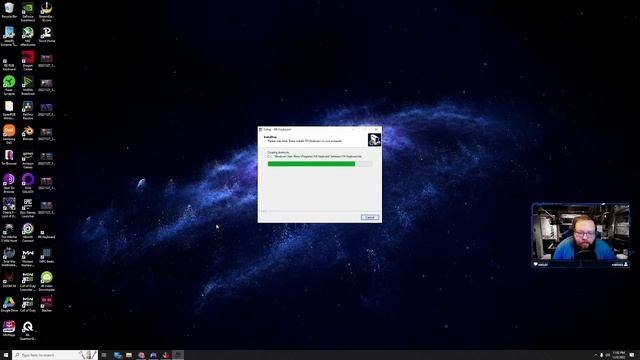Click the taskbar search box
Image resolution: width=640 pixels, height=360 pixels.
coord(55,355)
